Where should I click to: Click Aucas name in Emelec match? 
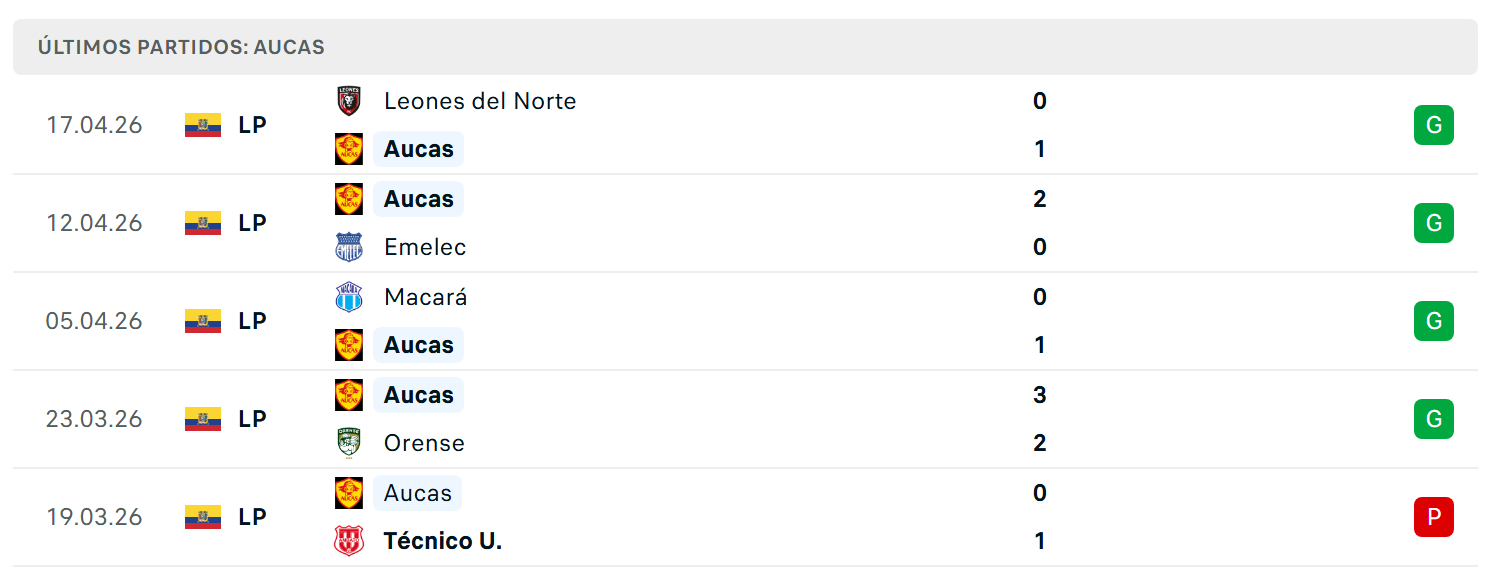(x=419, y=199)
